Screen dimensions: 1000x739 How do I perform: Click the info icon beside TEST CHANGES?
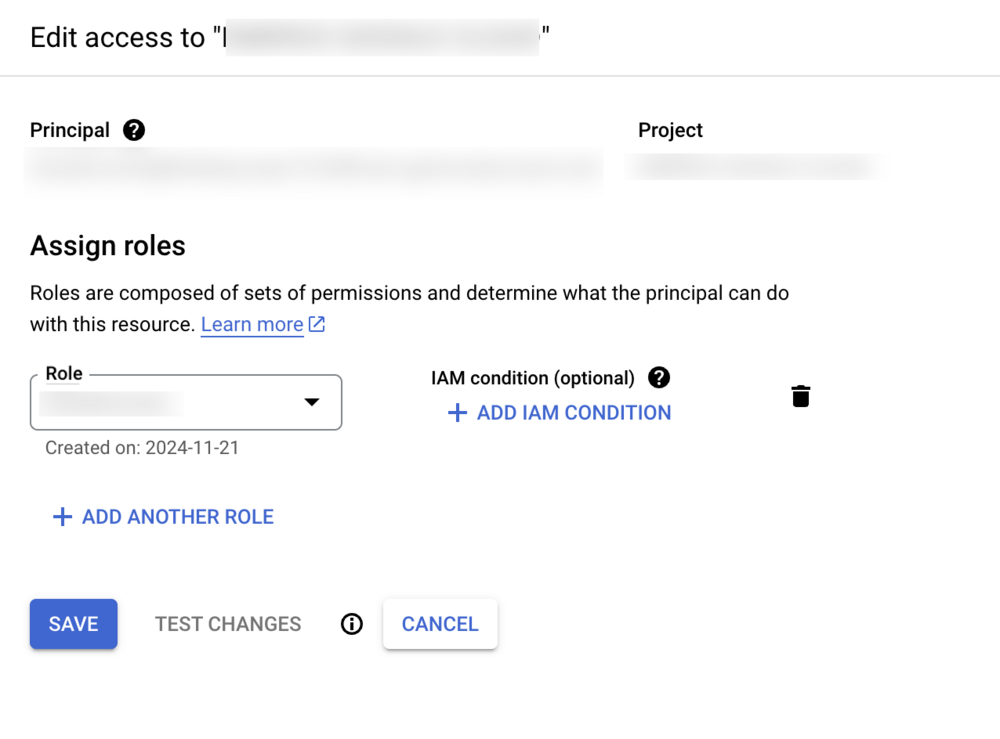[x=352, y=624]
